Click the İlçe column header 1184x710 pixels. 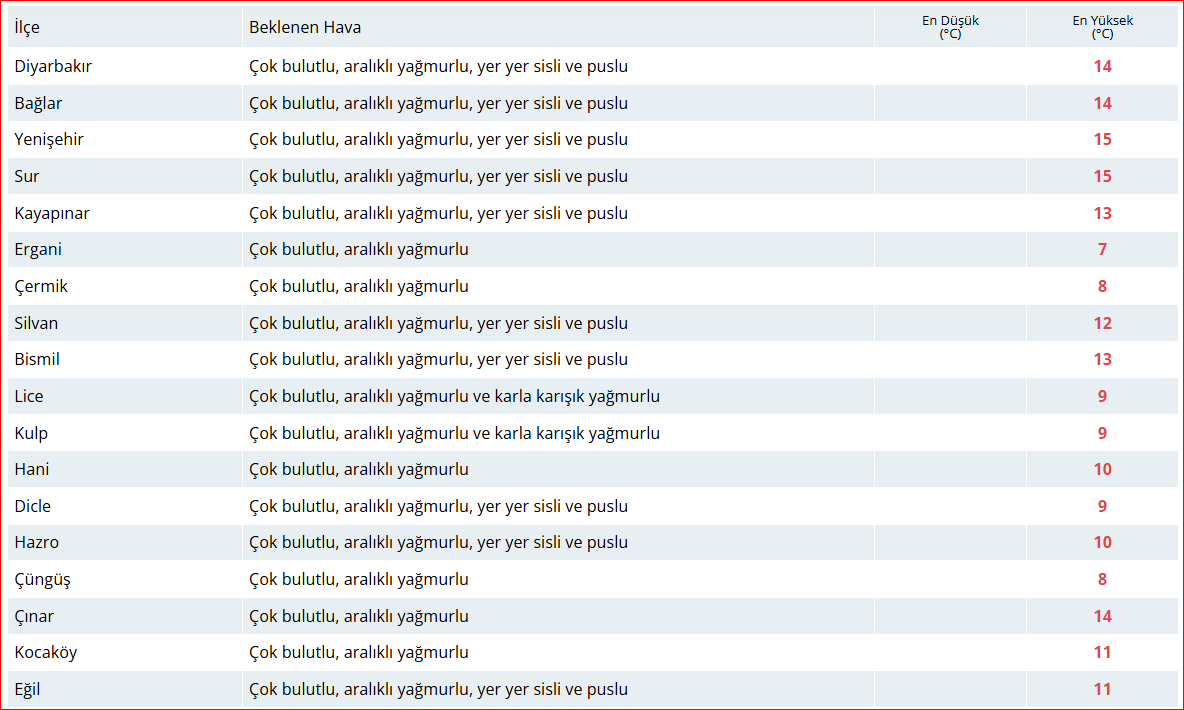(27, 27)
